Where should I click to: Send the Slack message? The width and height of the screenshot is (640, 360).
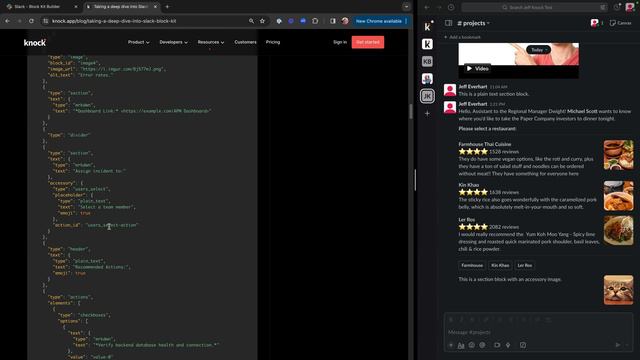tap(618, 345)
